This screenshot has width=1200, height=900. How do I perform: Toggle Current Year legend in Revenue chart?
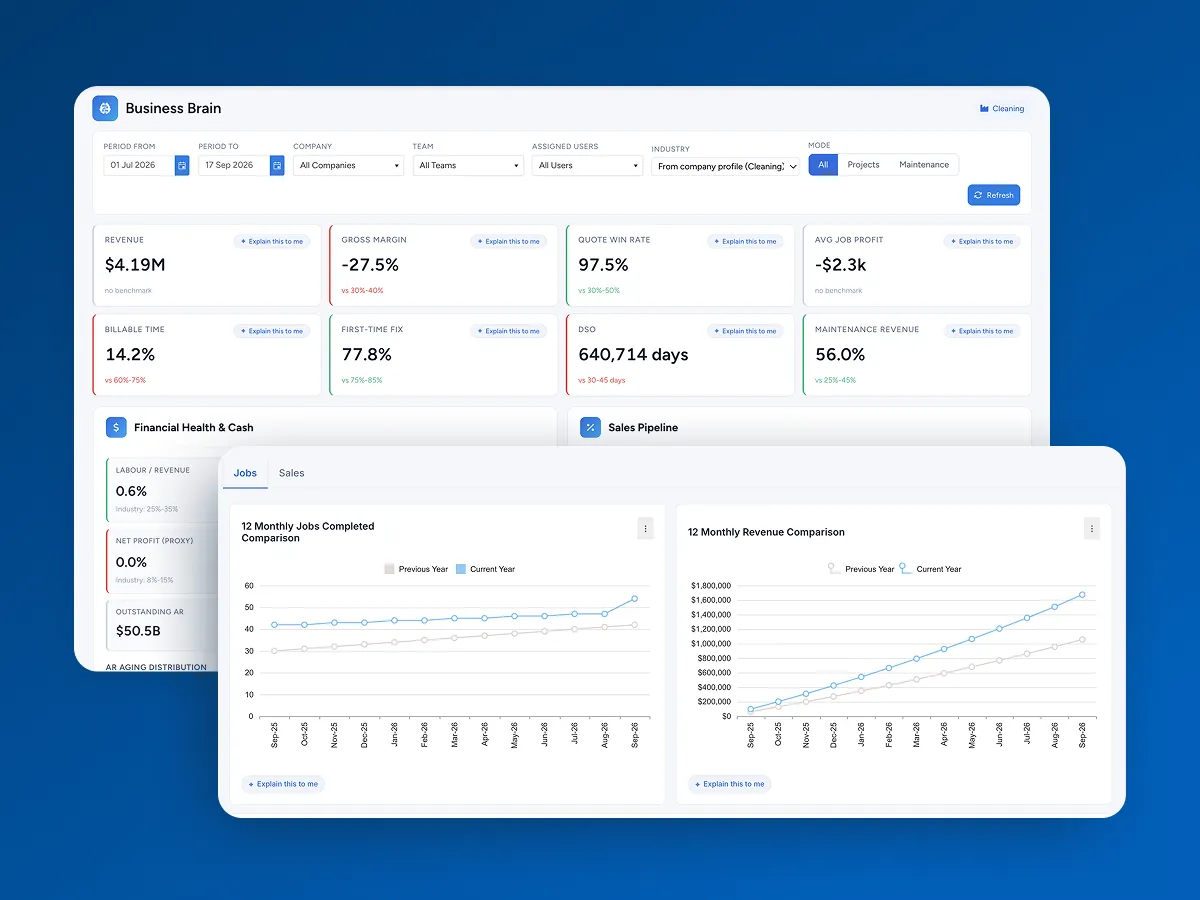point(931,569)
